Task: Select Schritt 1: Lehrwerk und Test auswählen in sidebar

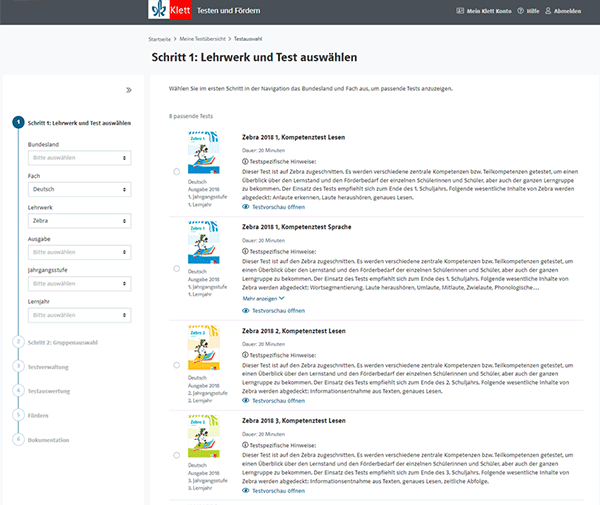Action: pos(79,123)
